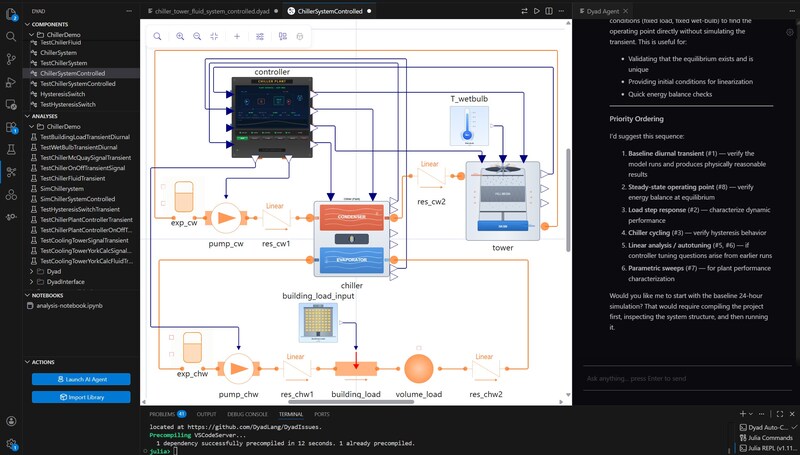
Task: Zoom out on the diagram canvas
Action: [197, 36]
